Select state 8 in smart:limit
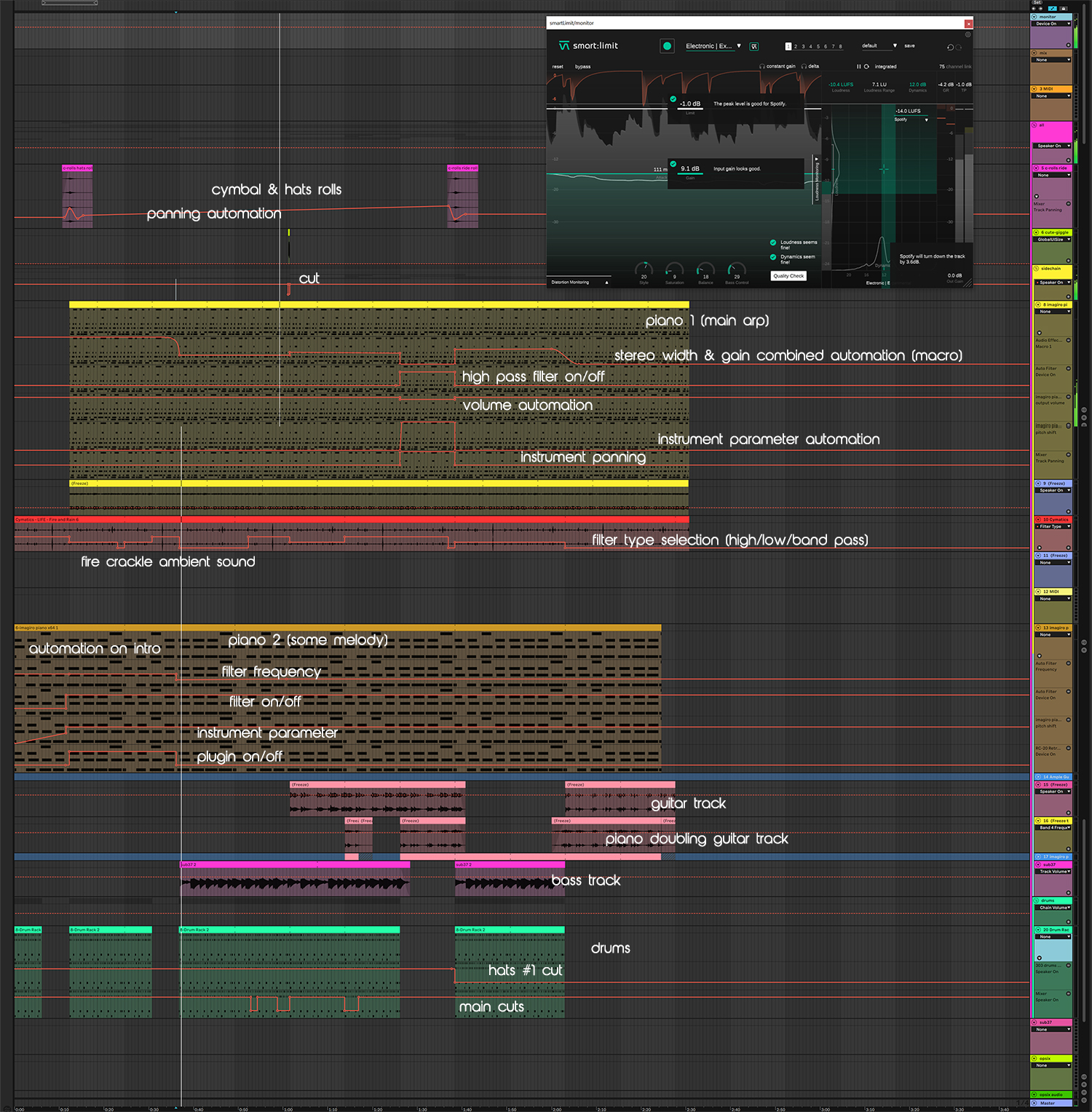This screenshot has width=1092, height=1112. (x=840, y=47)
